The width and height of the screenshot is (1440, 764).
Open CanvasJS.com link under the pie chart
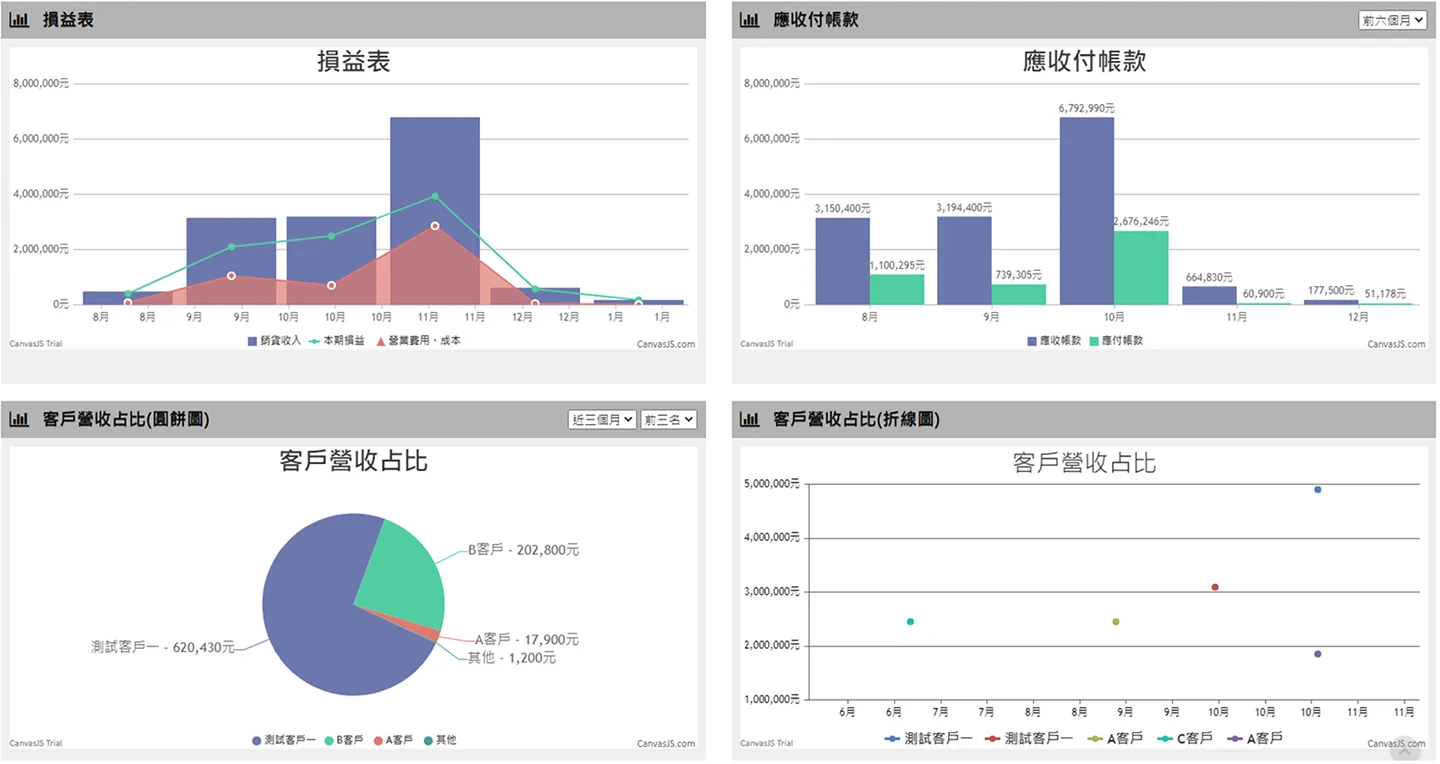[665, 743]
